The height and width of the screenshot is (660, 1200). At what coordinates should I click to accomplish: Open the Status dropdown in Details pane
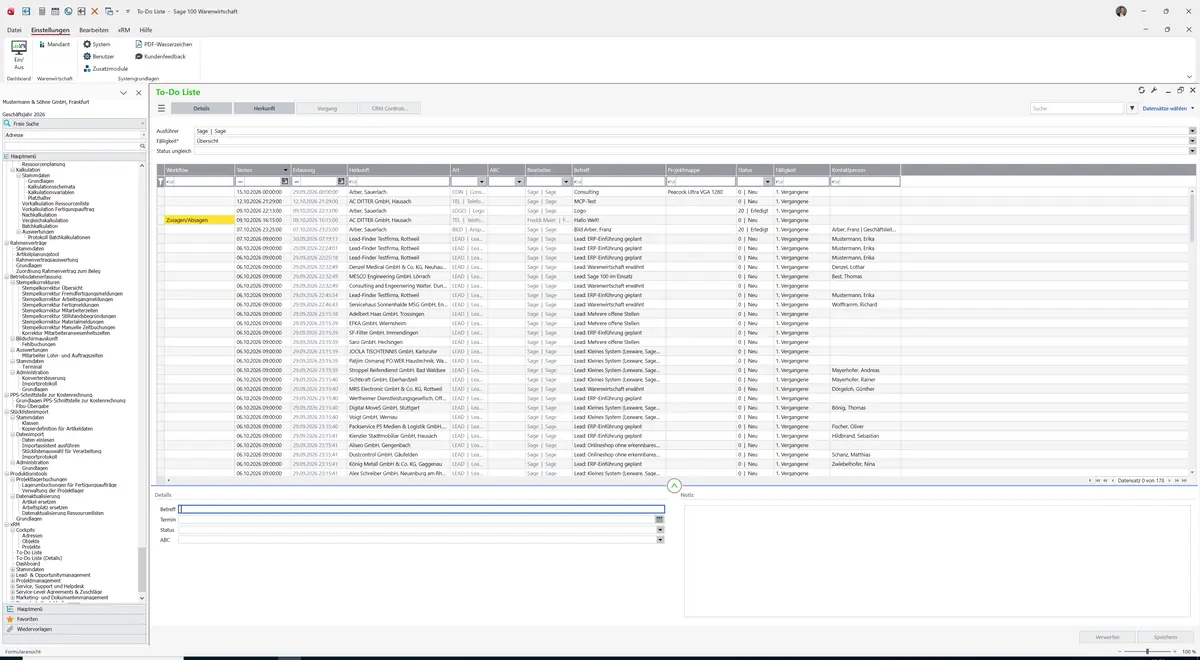coord(660,530)
